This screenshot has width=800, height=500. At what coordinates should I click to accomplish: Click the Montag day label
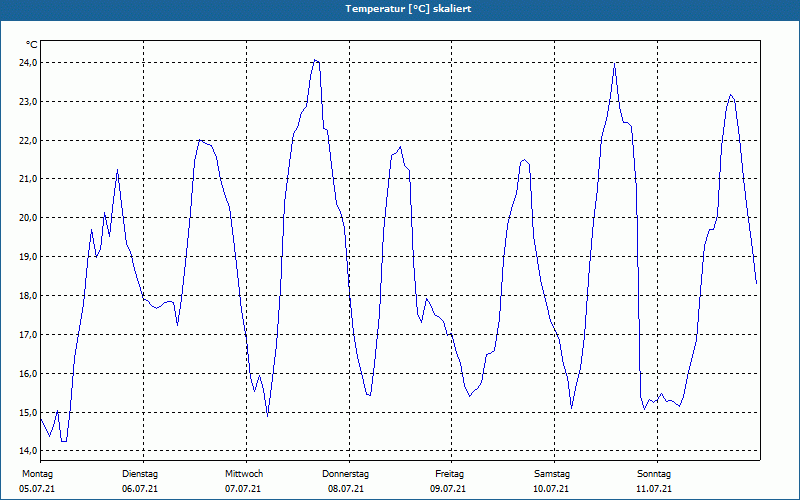(37, 474)
